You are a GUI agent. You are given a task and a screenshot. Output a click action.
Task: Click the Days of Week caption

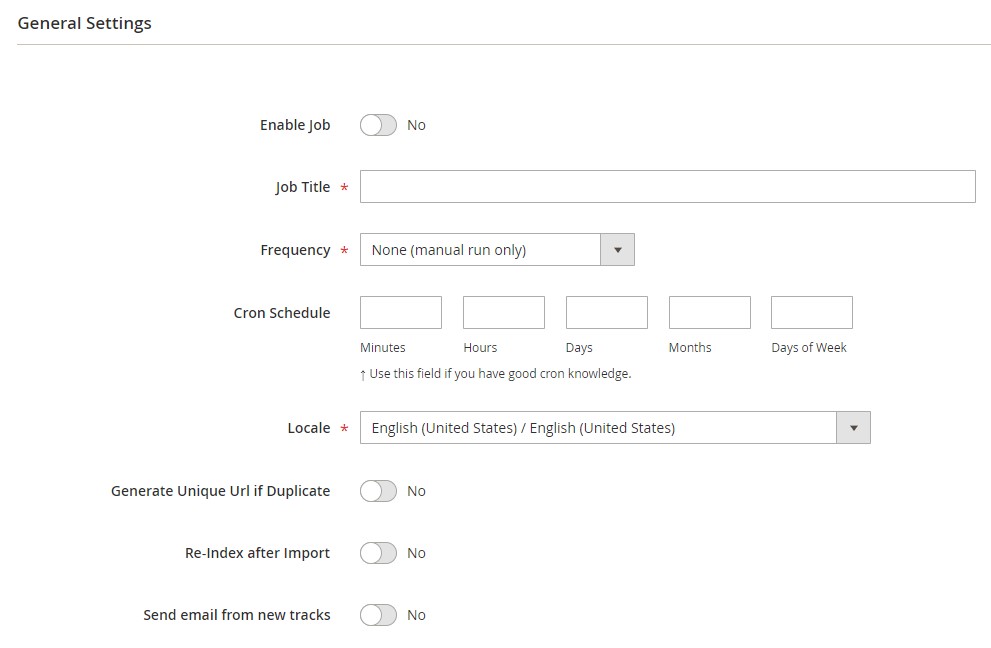[808, 348]
